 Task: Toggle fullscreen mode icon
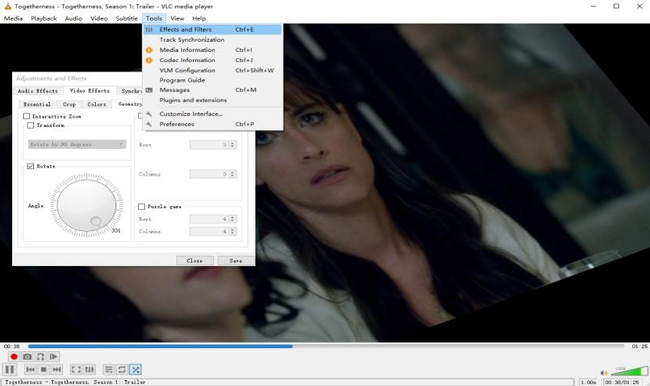pyautogui.click(x=76, y=369)
